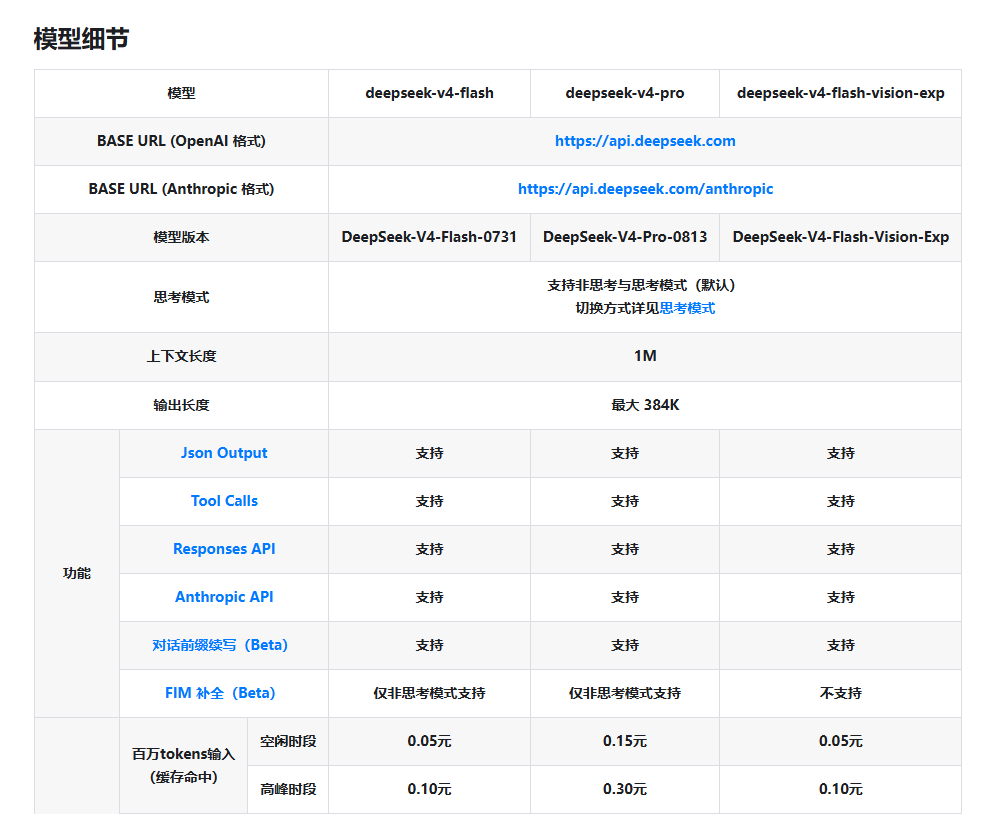Click the 功能 group label
Image resolution: width=987 pixels, height=814 pixels.
(x=77, y=574)
